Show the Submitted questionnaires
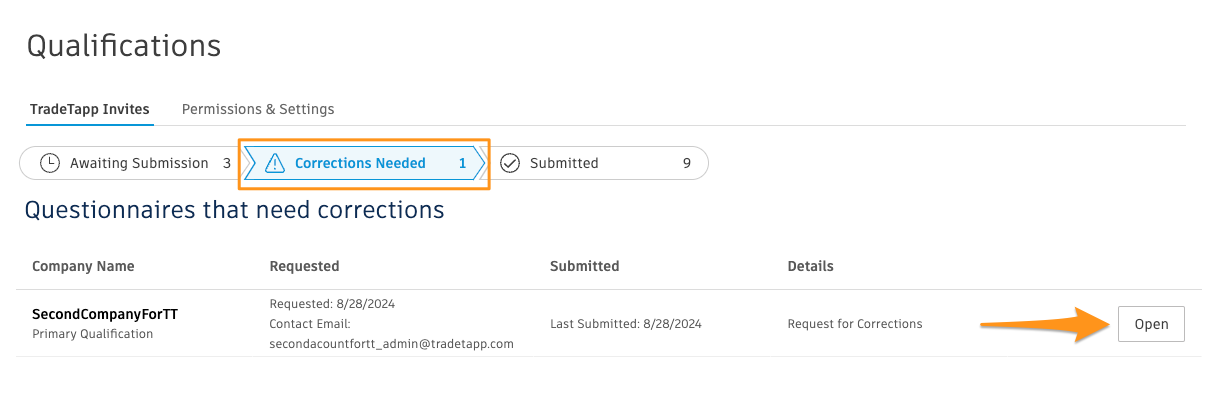 pos(598,163)
